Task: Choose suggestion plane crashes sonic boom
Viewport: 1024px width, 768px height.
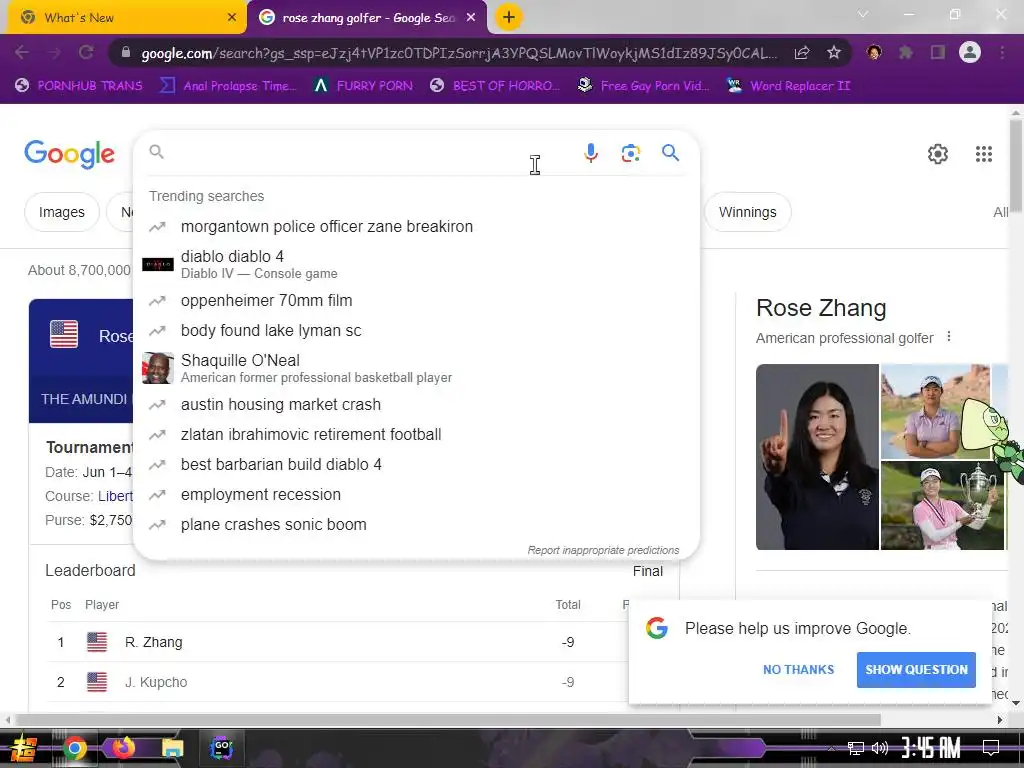Action: [x=416, y=524]
